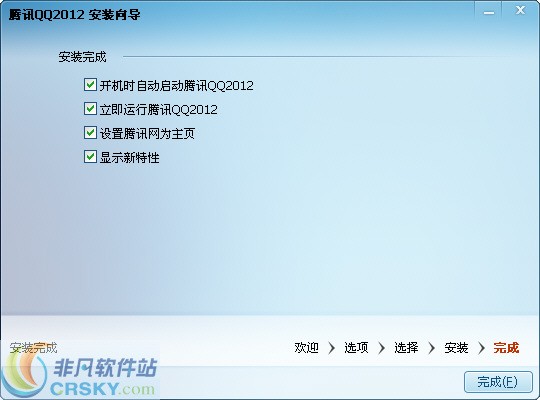Click the highlighted red 完成 step

click(x=506, y=348)
